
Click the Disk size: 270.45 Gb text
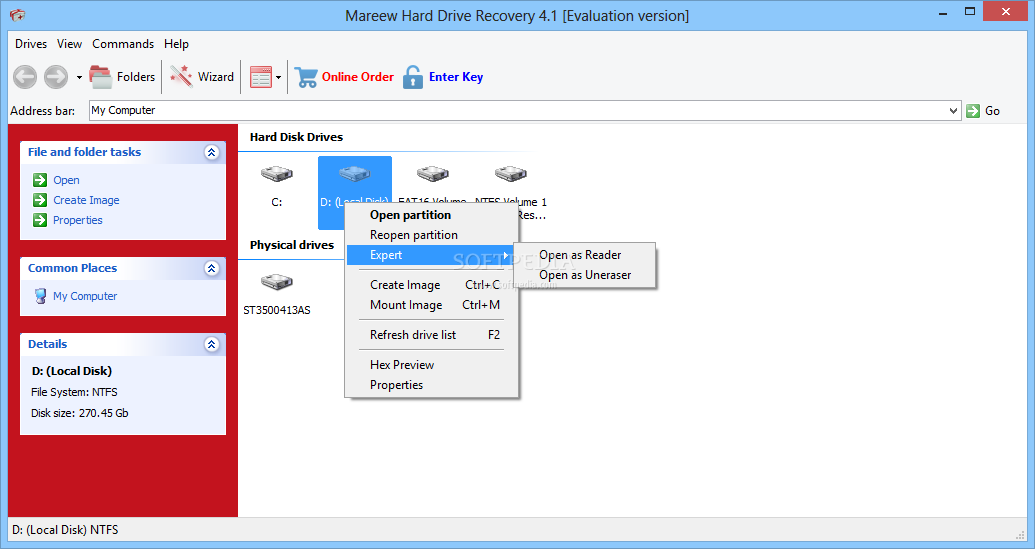tap(80, 414)
